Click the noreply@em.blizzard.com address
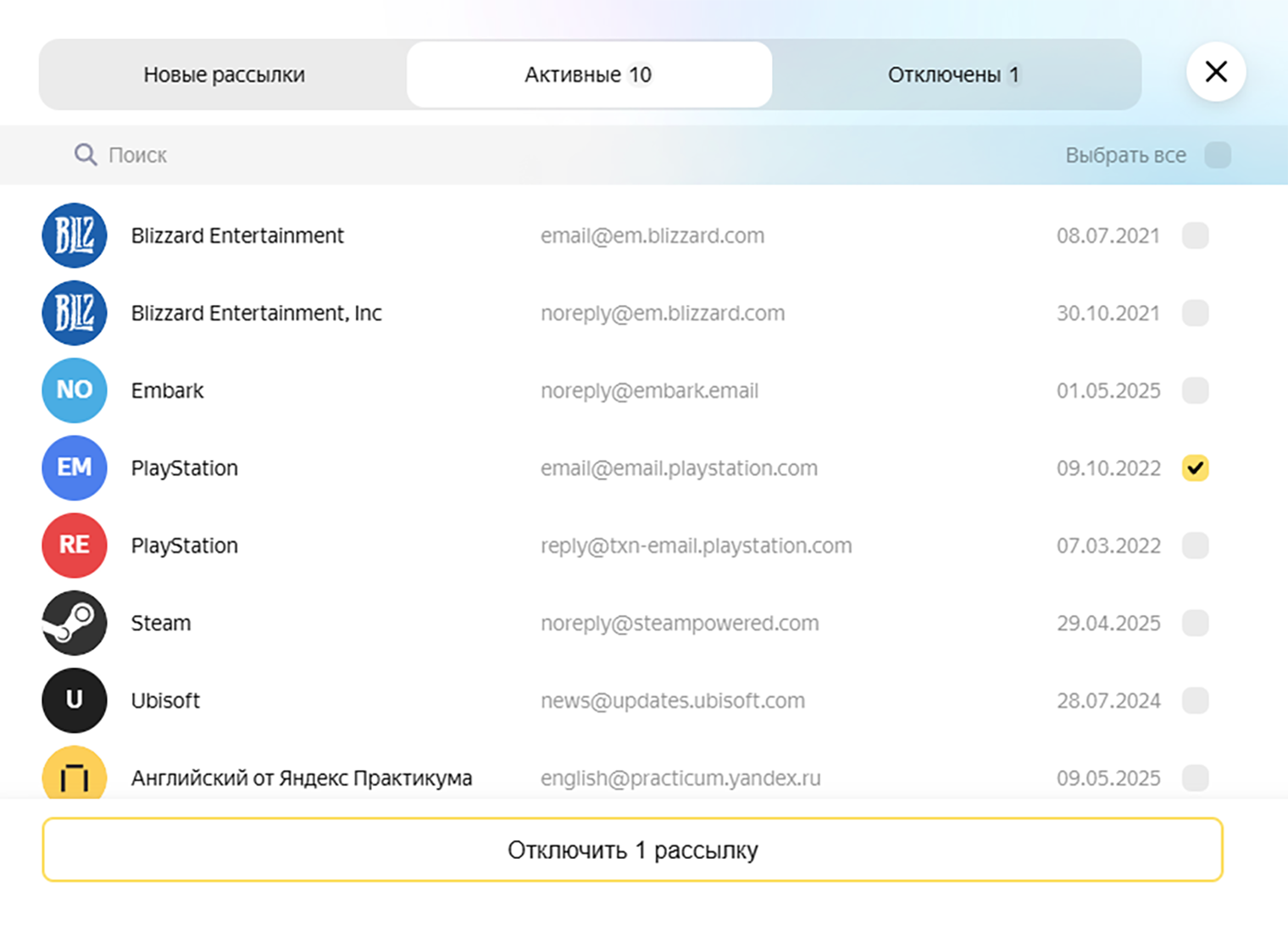The image size is (1288, 942). 663,313
